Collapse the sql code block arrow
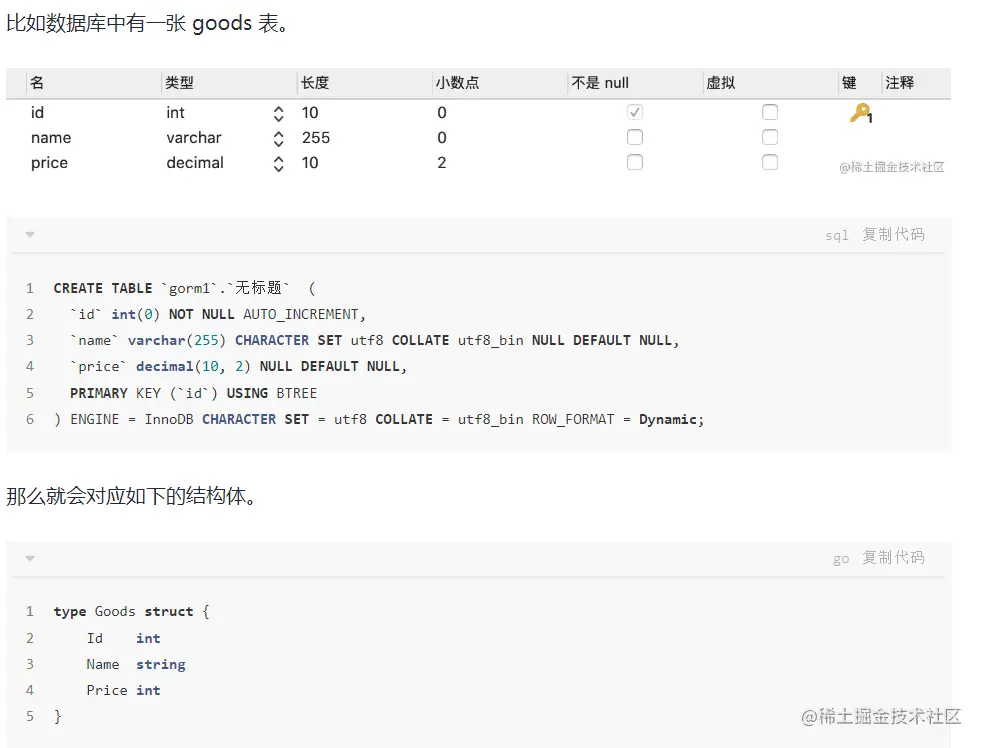 [29, 234]
